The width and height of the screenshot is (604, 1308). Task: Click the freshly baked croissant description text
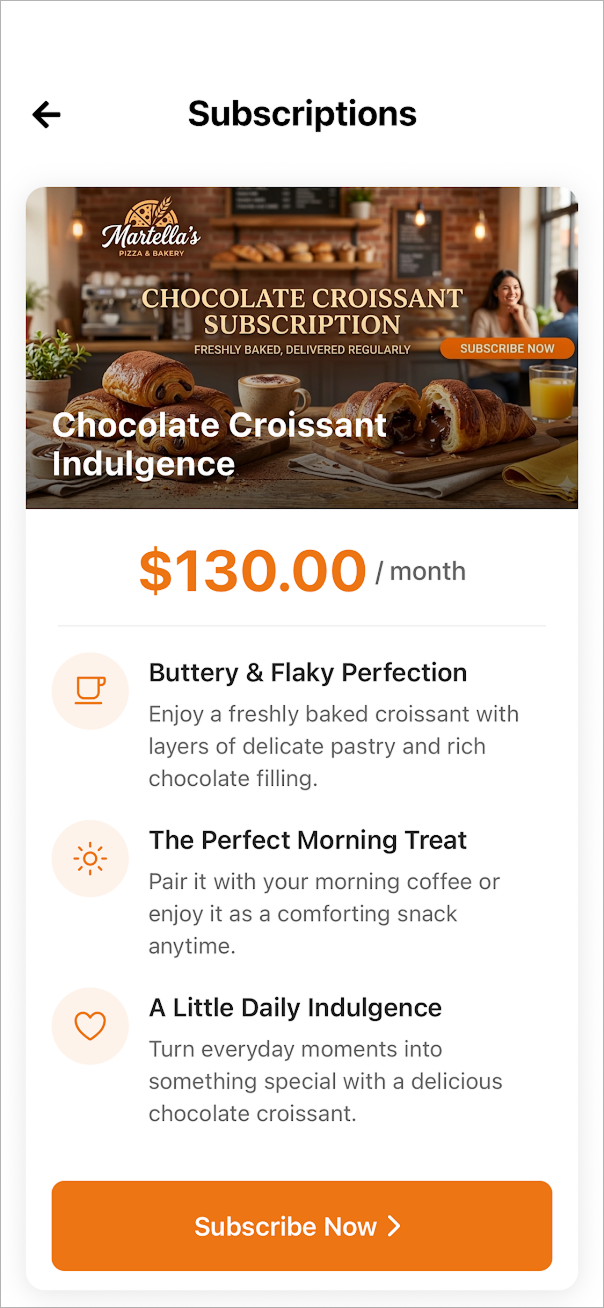tap(334, 746)
